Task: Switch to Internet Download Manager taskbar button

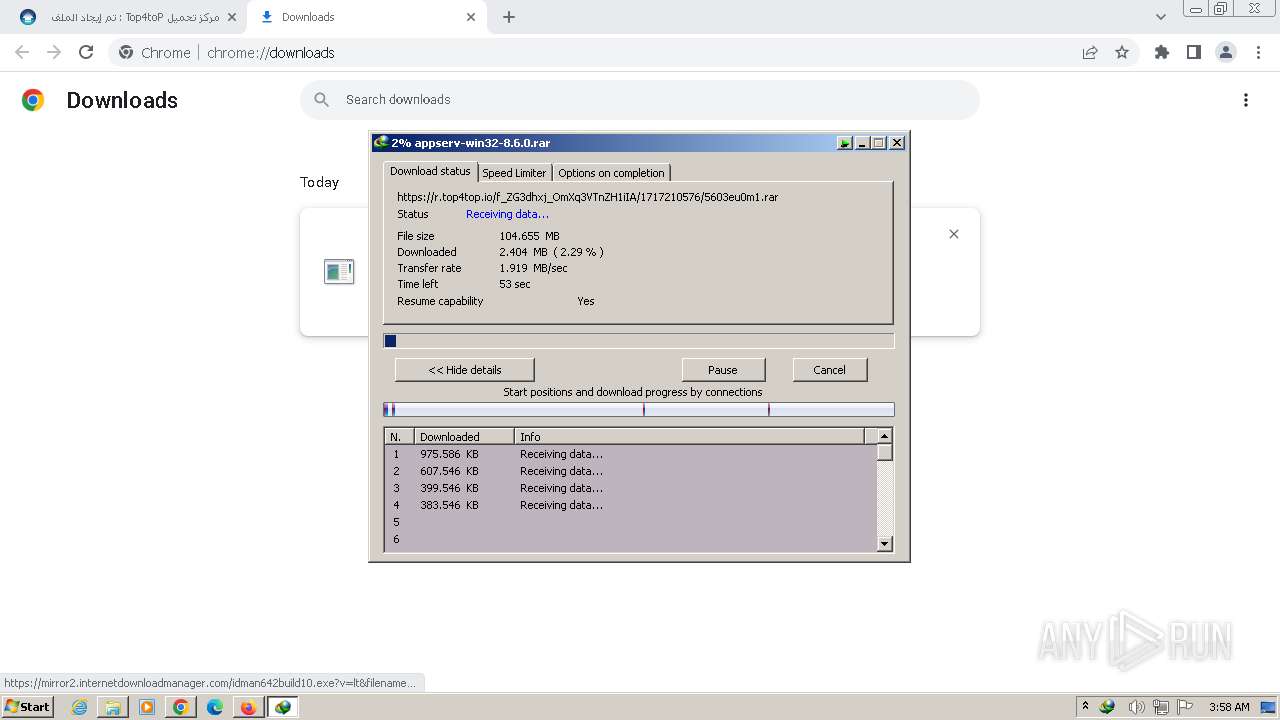Action: 283,707
